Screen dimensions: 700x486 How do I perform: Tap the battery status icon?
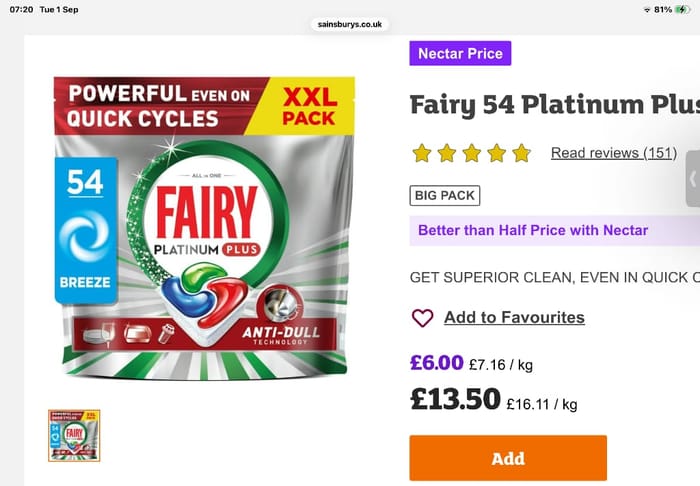click(x=683, y=9)
